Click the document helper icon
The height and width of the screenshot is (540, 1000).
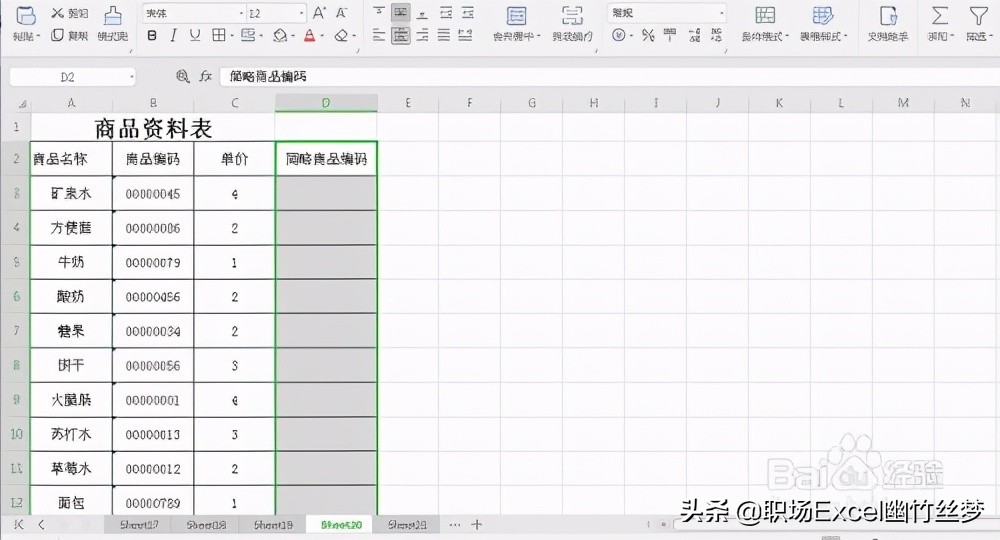point(888,15)
